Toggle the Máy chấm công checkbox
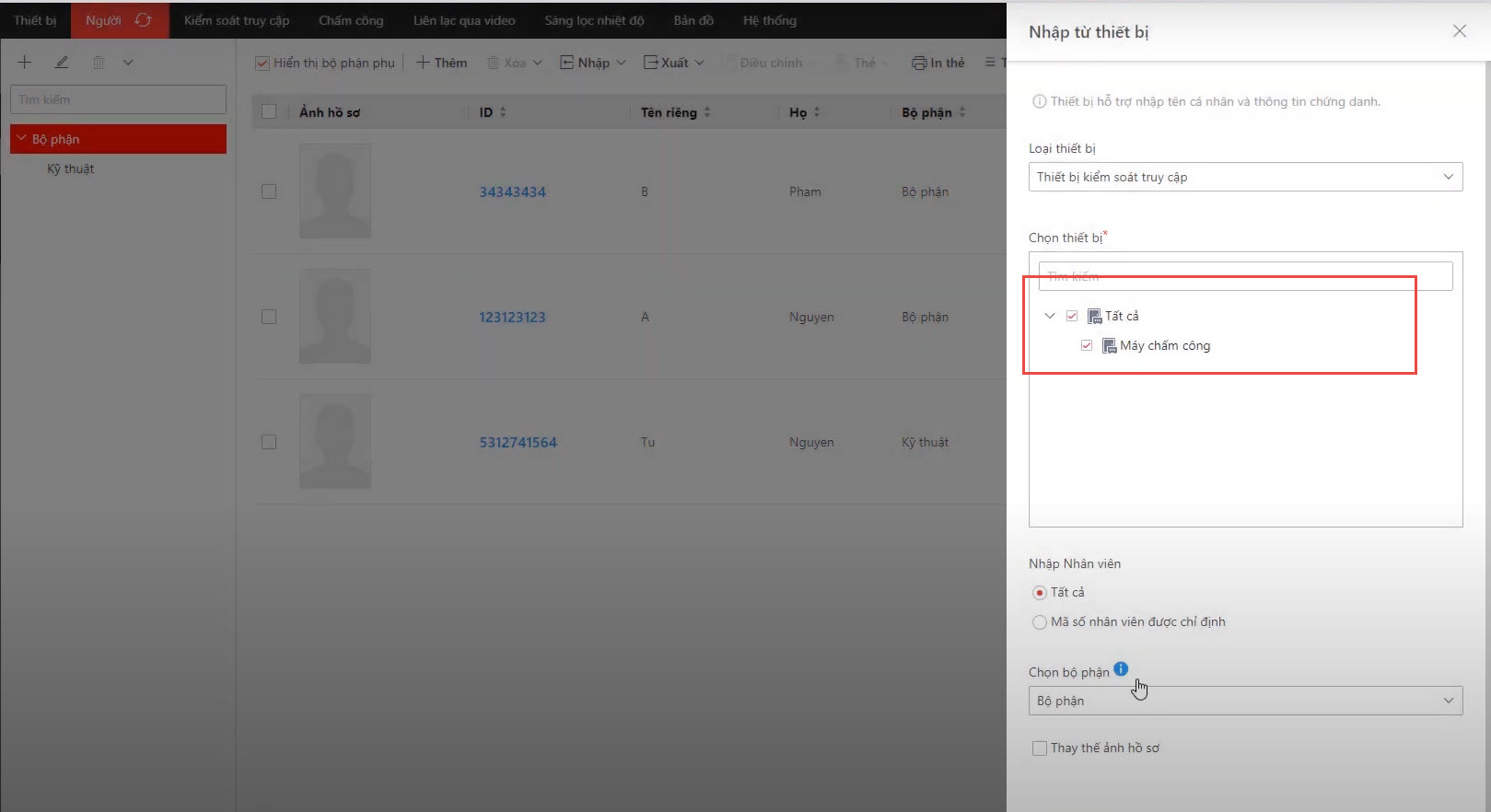Screen dimensions: 1491x812 click(x=1087, y=345)
